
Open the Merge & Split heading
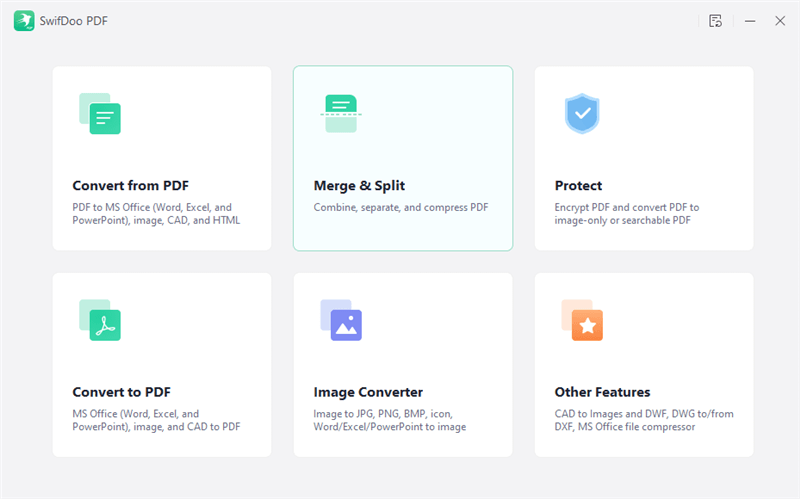point(359,186)
